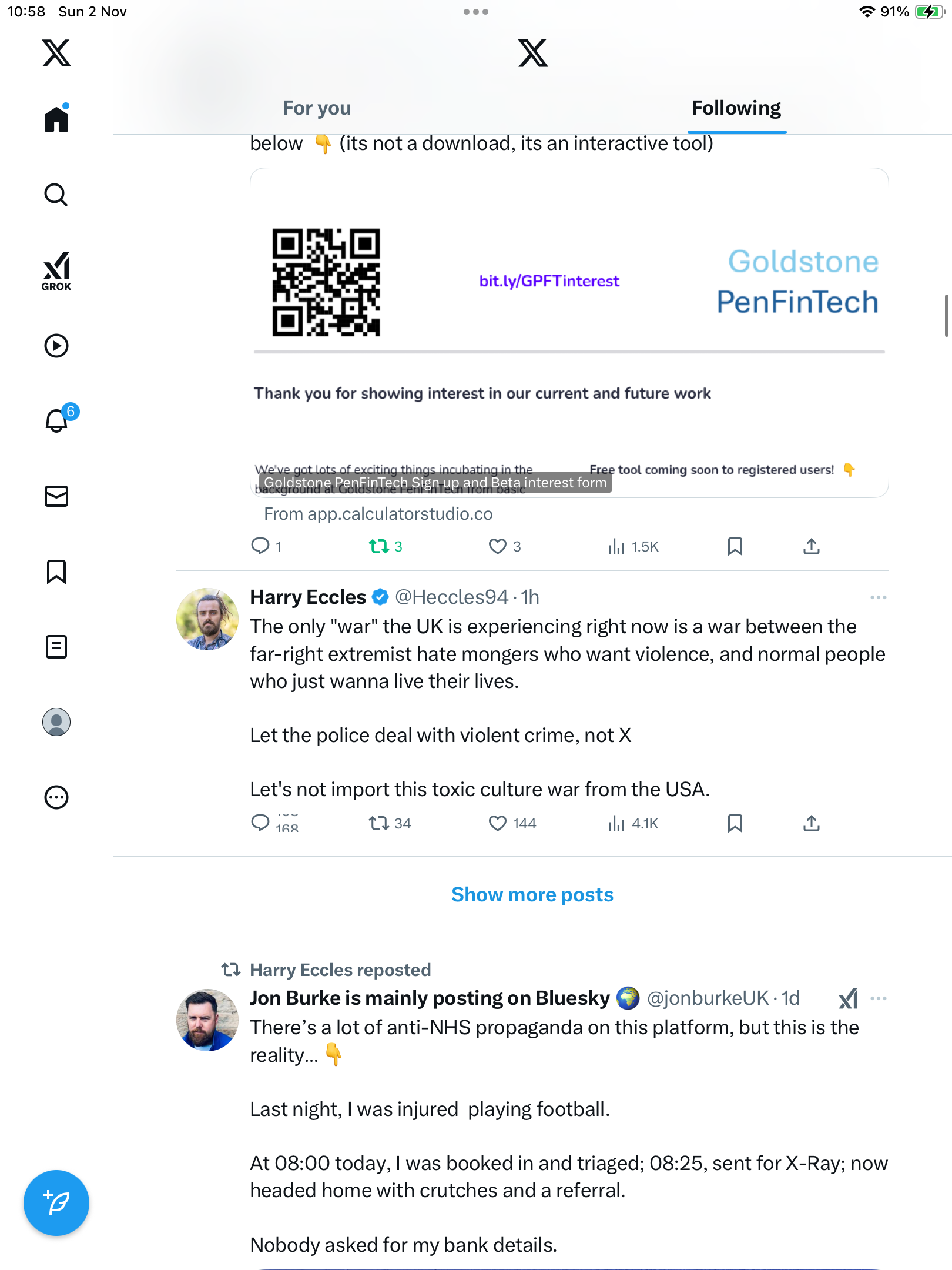Like Harry Eccles' post with 144 likes

[x=498, y=823]
